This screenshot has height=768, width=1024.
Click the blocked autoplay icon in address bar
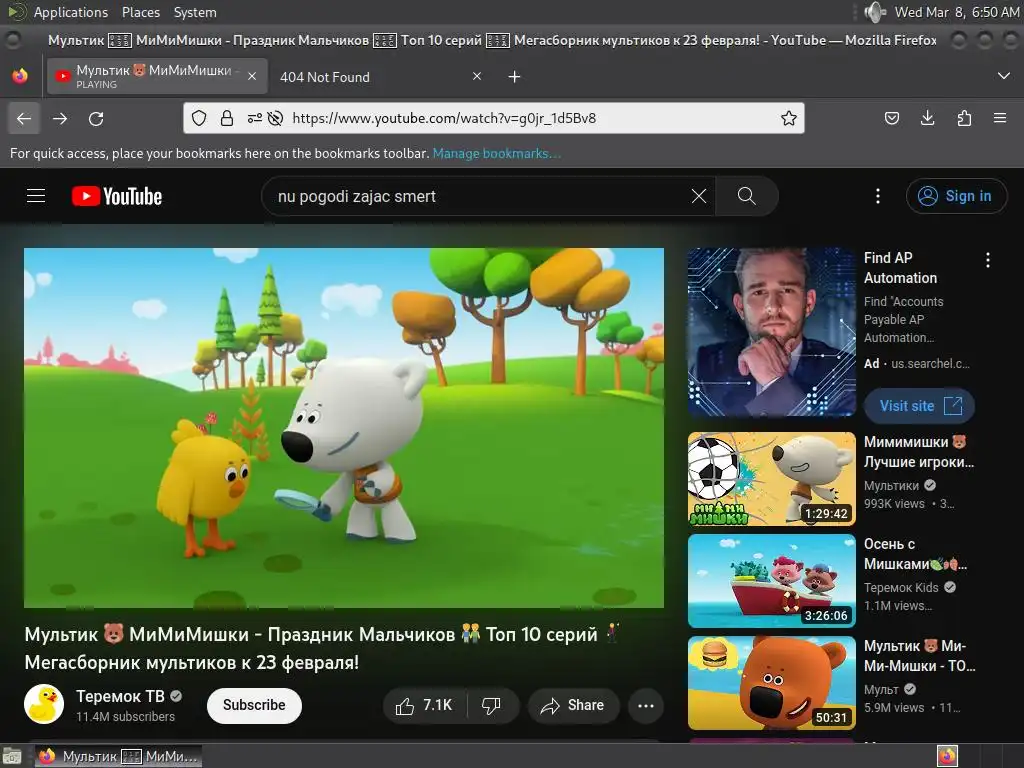coord(276,118)
